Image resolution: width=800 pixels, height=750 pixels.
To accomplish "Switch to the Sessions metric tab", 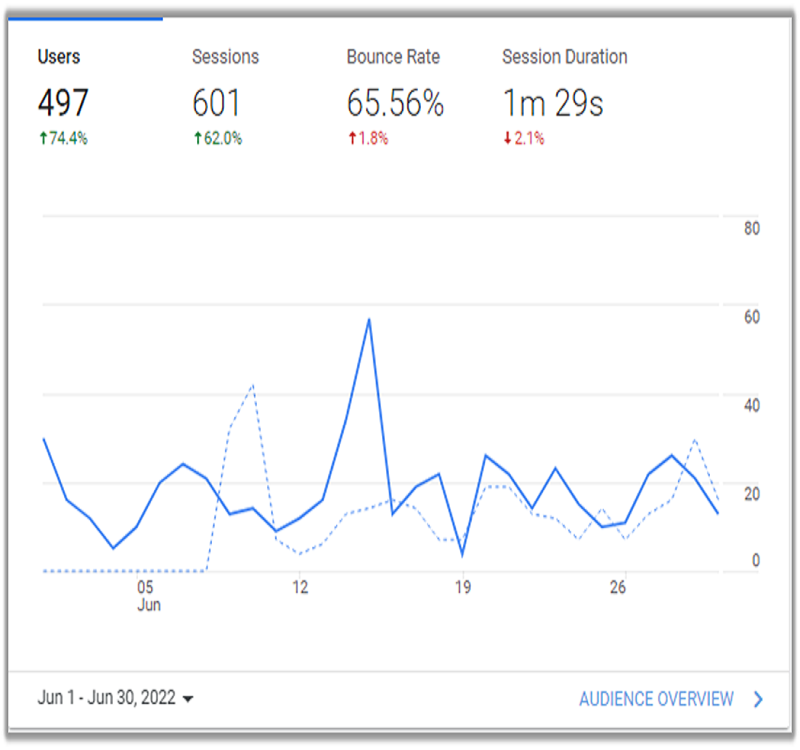I will [x=225, y=57].
